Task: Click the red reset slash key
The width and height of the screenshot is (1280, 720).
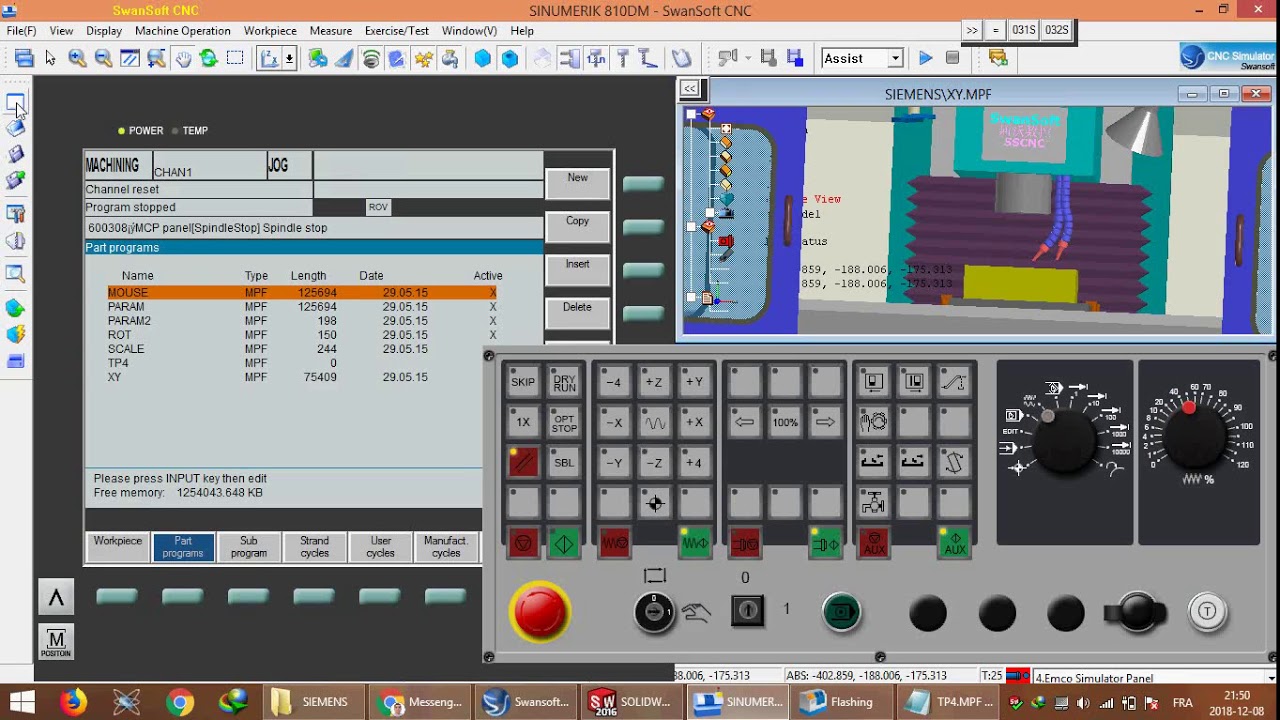Action: (523, 463)
